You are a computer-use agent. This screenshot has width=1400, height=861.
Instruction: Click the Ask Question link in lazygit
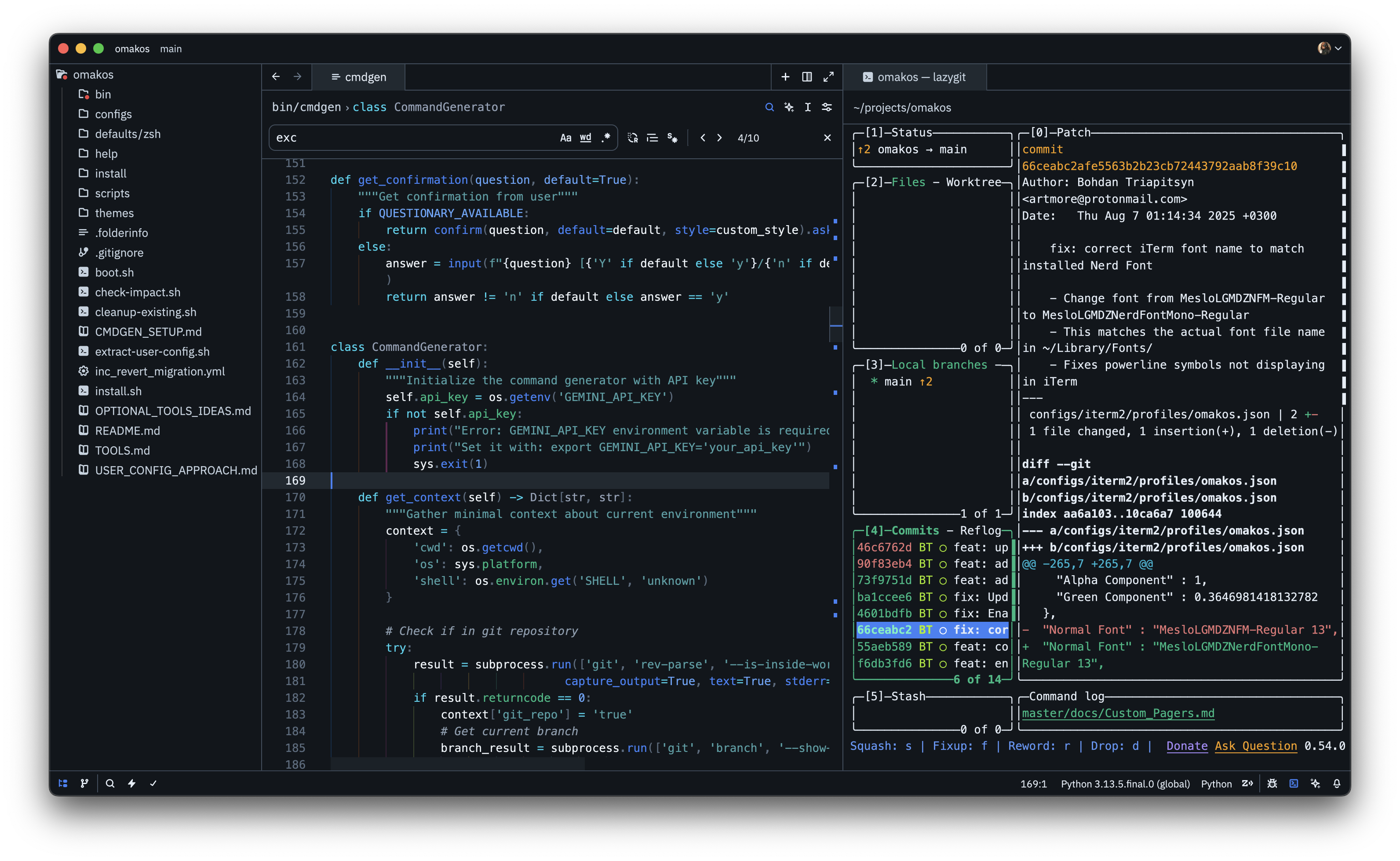[x=1255, y=746]
